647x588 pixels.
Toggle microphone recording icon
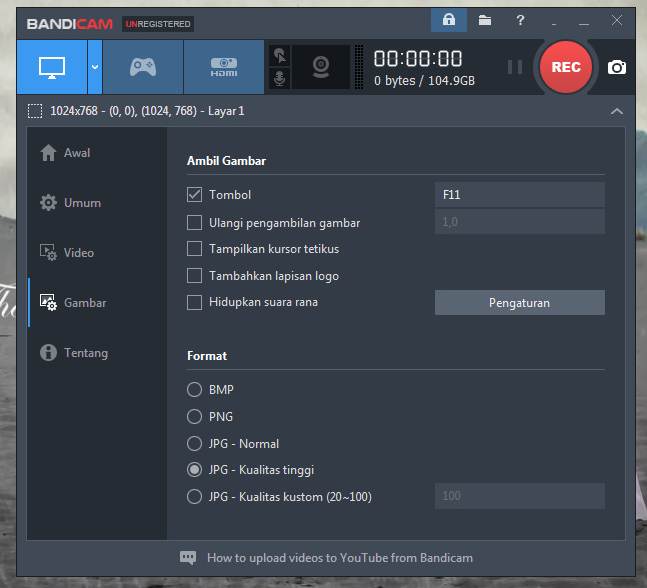(280, 78)
